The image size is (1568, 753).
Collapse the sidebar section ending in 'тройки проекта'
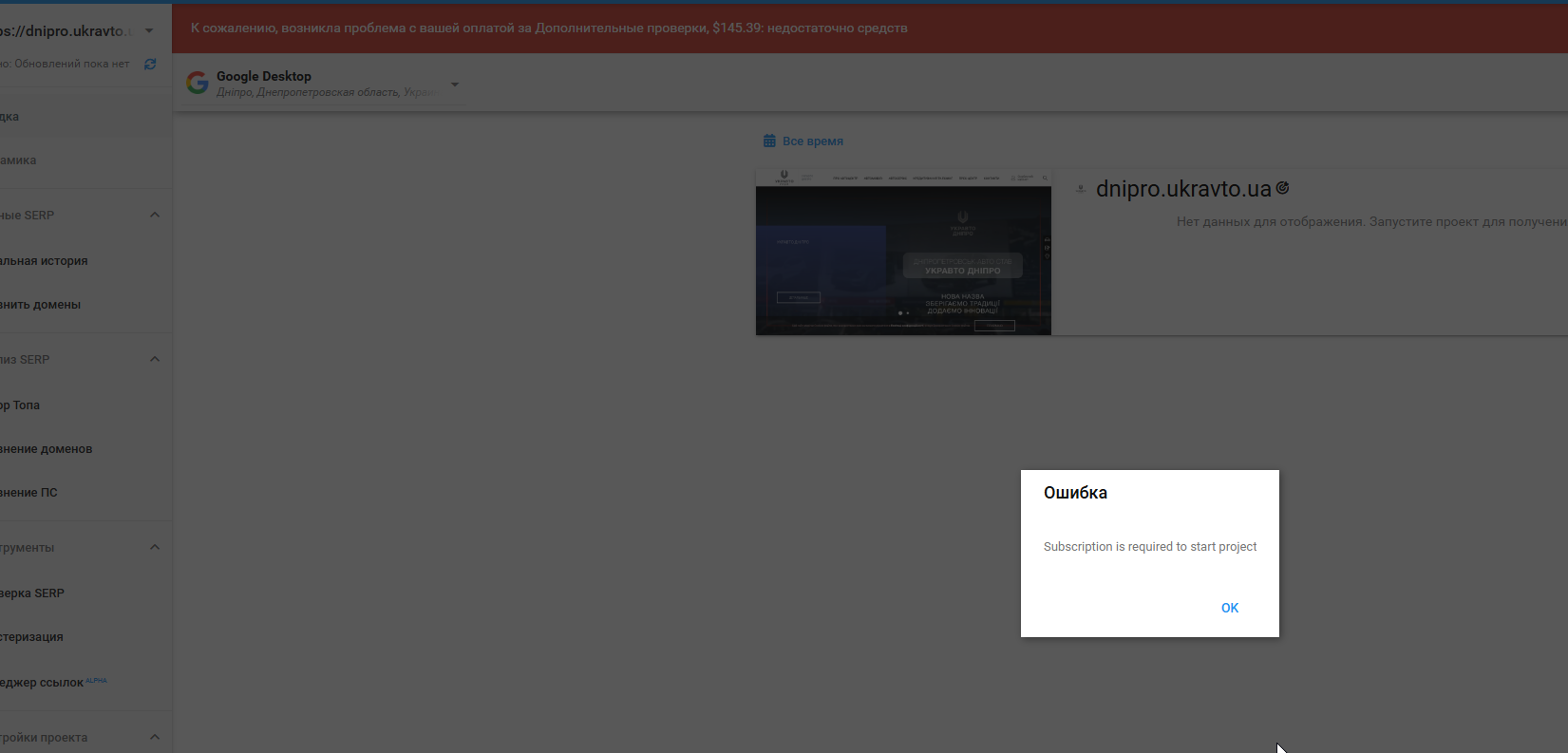click(155, 737)
